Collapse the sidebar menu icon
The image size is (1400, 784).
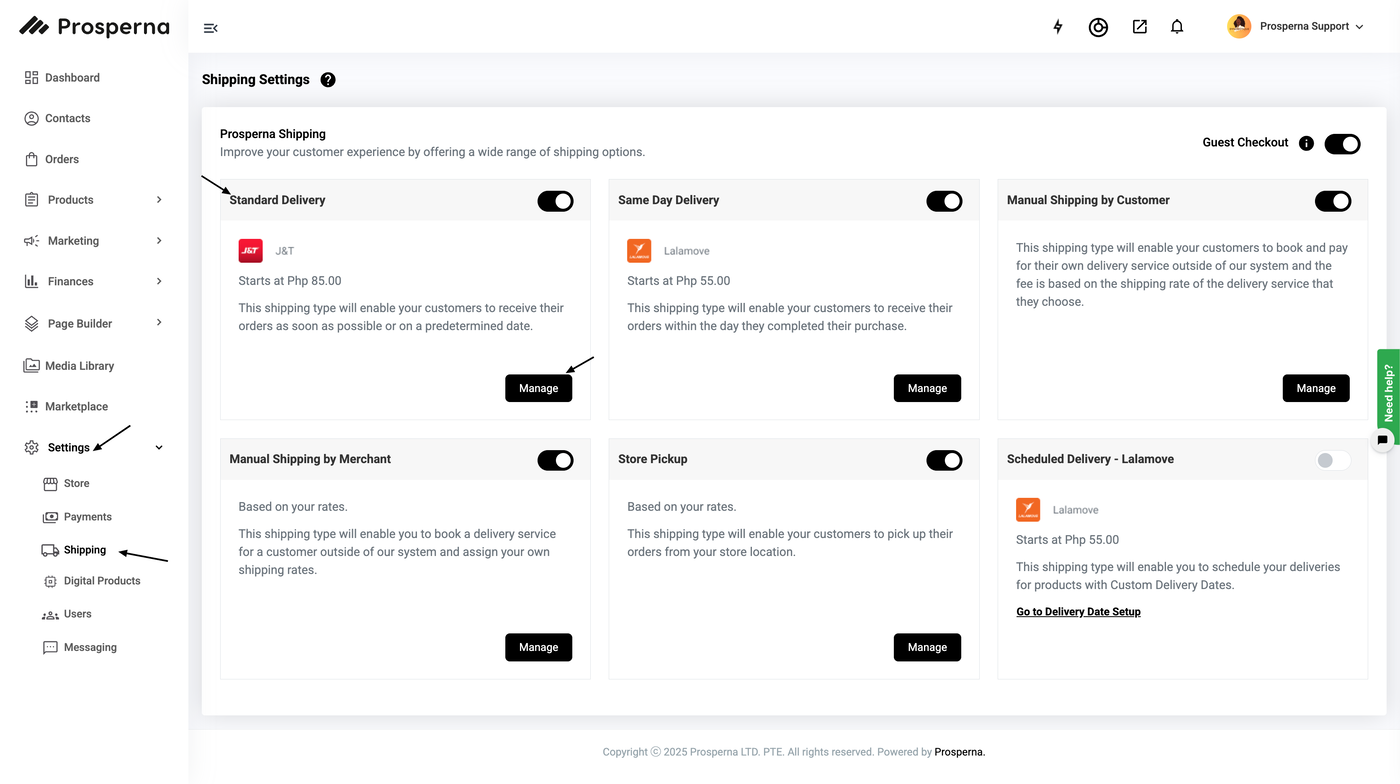(x=210, y=28)
